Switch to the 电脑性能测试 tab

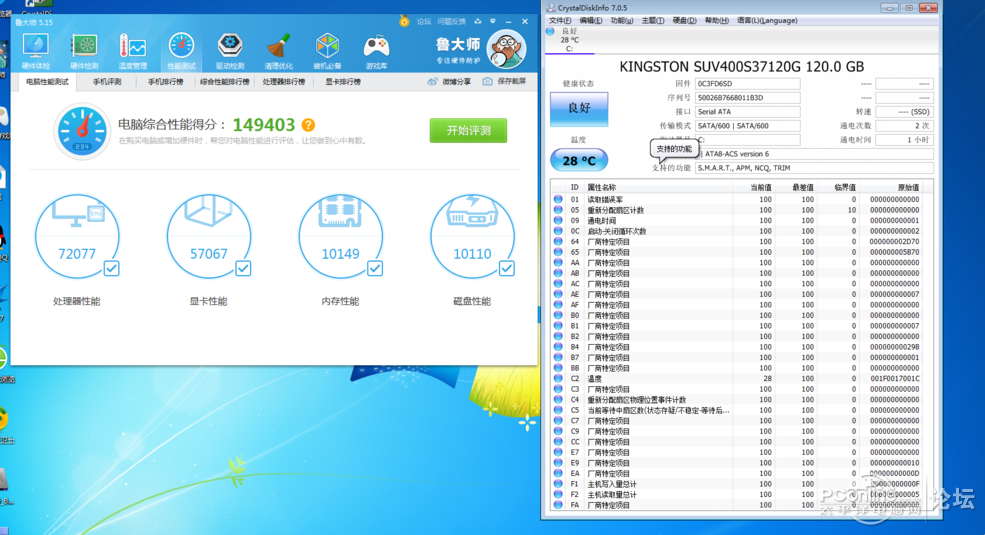tap(47, 82)
